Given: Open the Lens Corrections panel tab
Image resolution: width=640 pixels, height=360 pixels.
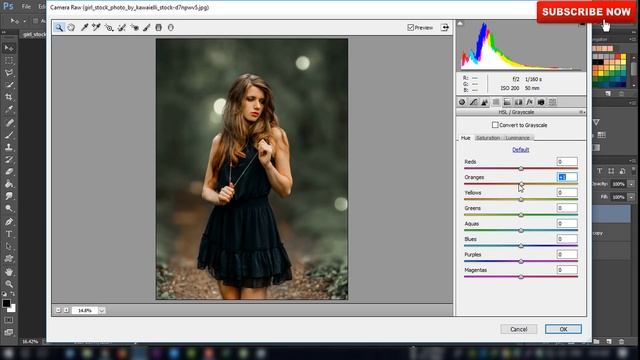Looking at the screenshot, I should point(518,102).
